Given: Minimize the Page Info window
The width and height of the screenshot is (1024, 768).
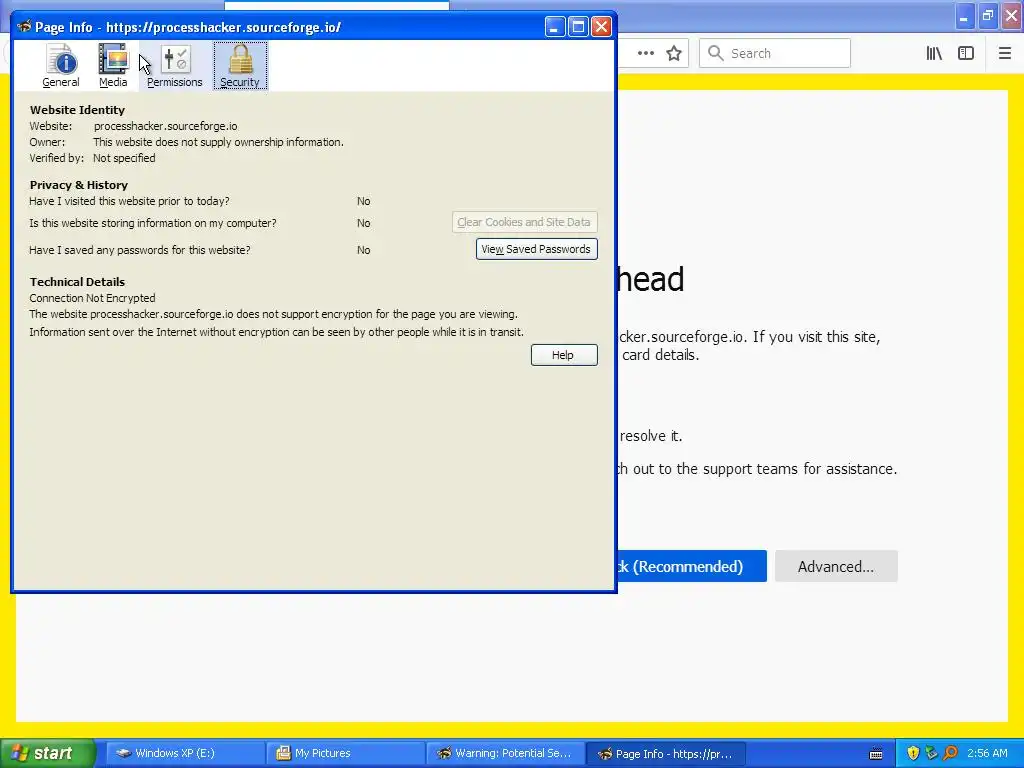Looking at the screenshot, I should pos(554,27).
